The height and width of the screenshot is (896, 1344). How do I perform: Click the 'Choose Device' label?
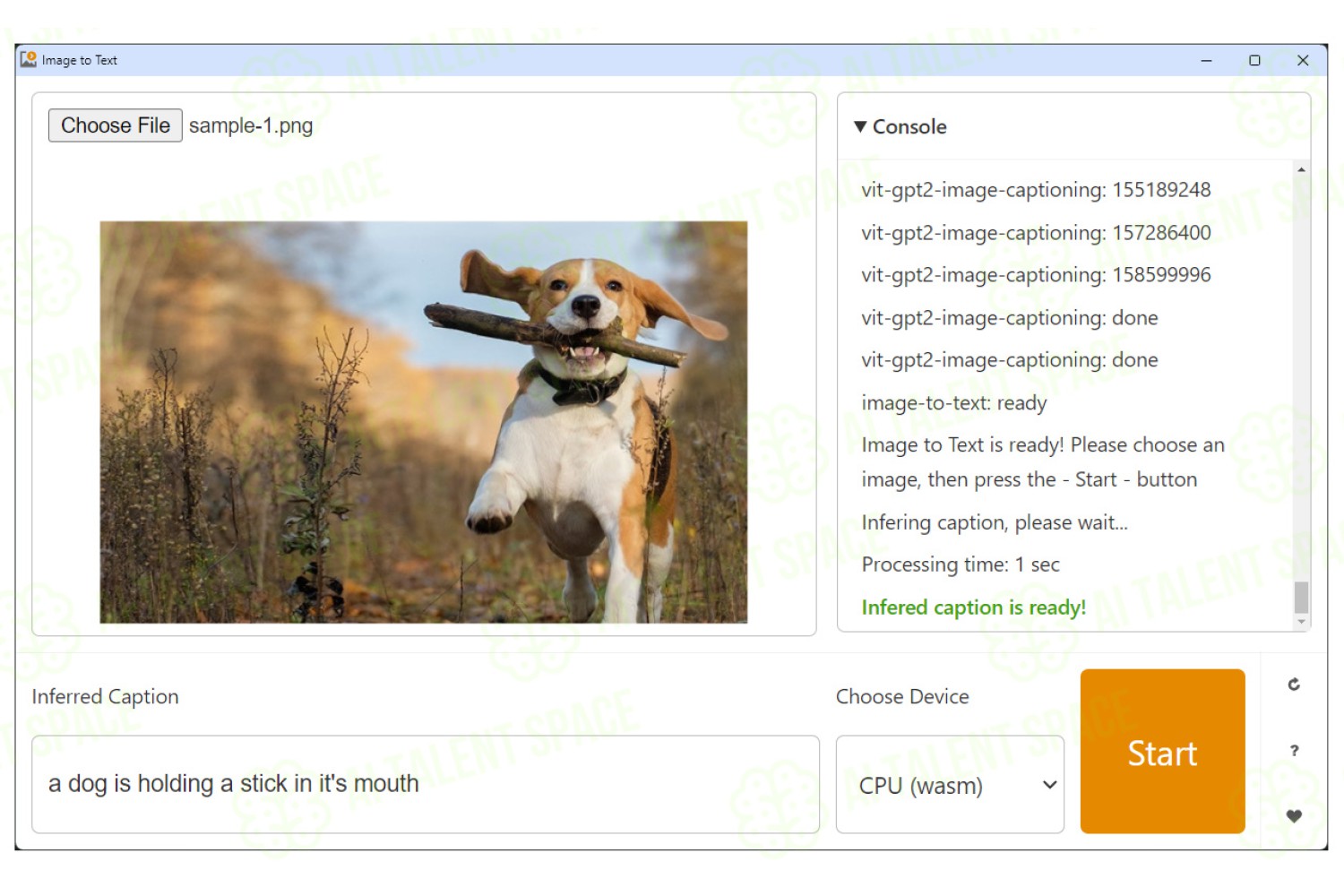(x=902, y=697)
